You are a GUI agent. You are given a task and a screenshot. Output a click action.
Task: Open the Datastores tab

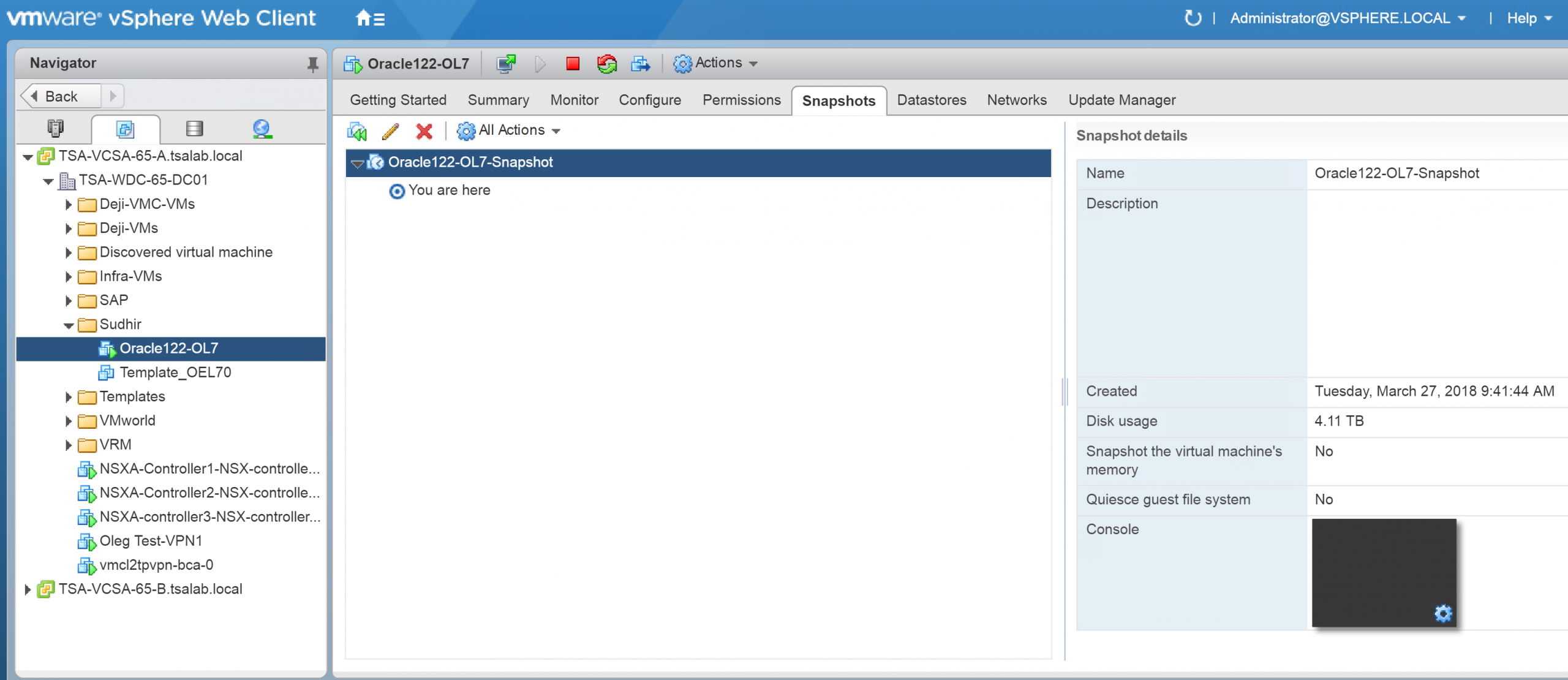(x=931, y=100)
